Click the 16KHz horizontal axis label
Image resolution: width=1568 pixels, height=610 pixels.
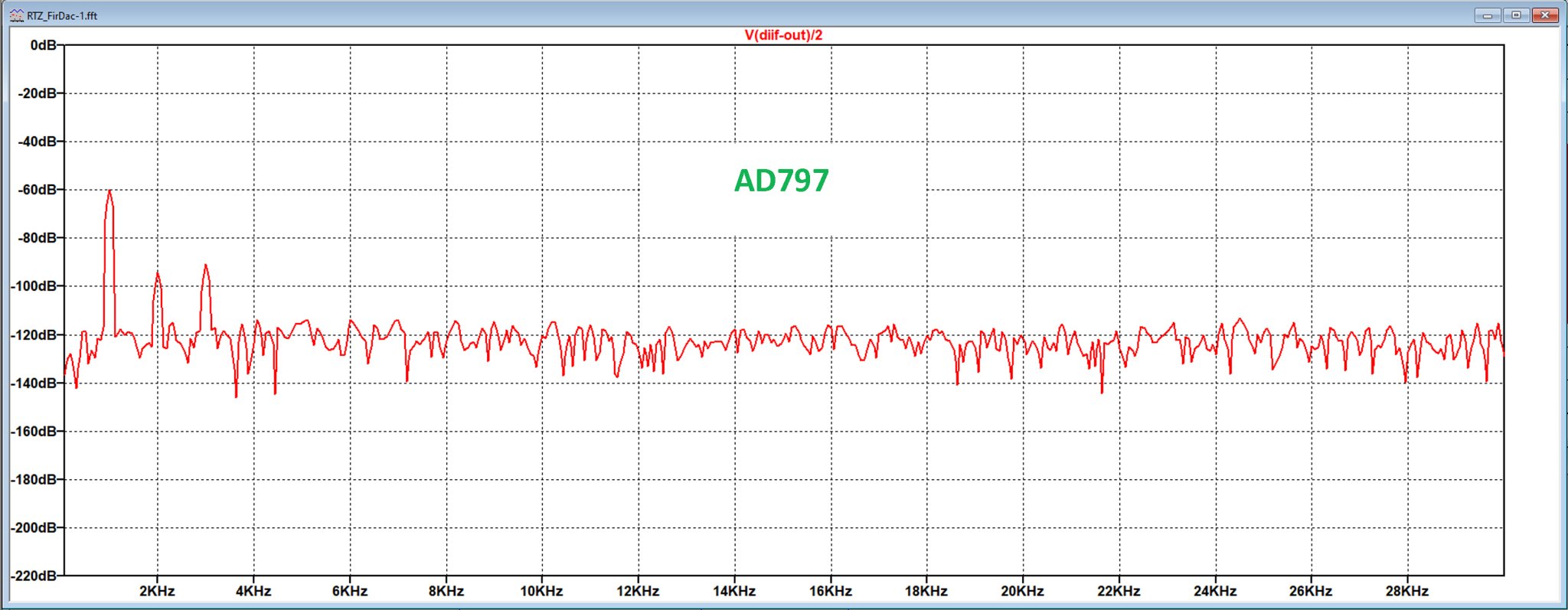click(x=831, y=591)
